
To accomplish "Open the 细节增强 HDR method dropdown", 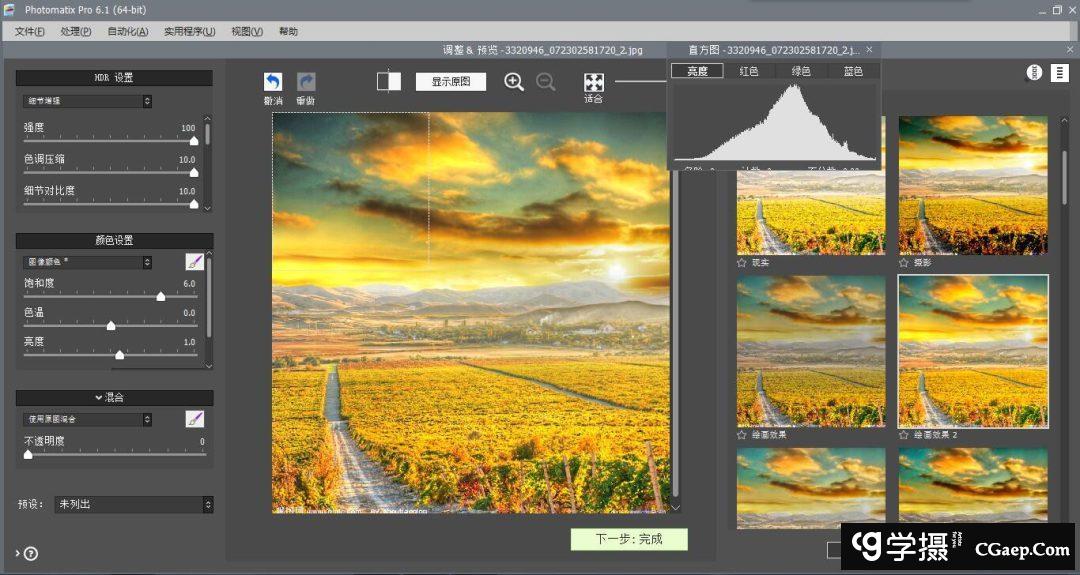I will pyautogui.click(x=87, y=101).
